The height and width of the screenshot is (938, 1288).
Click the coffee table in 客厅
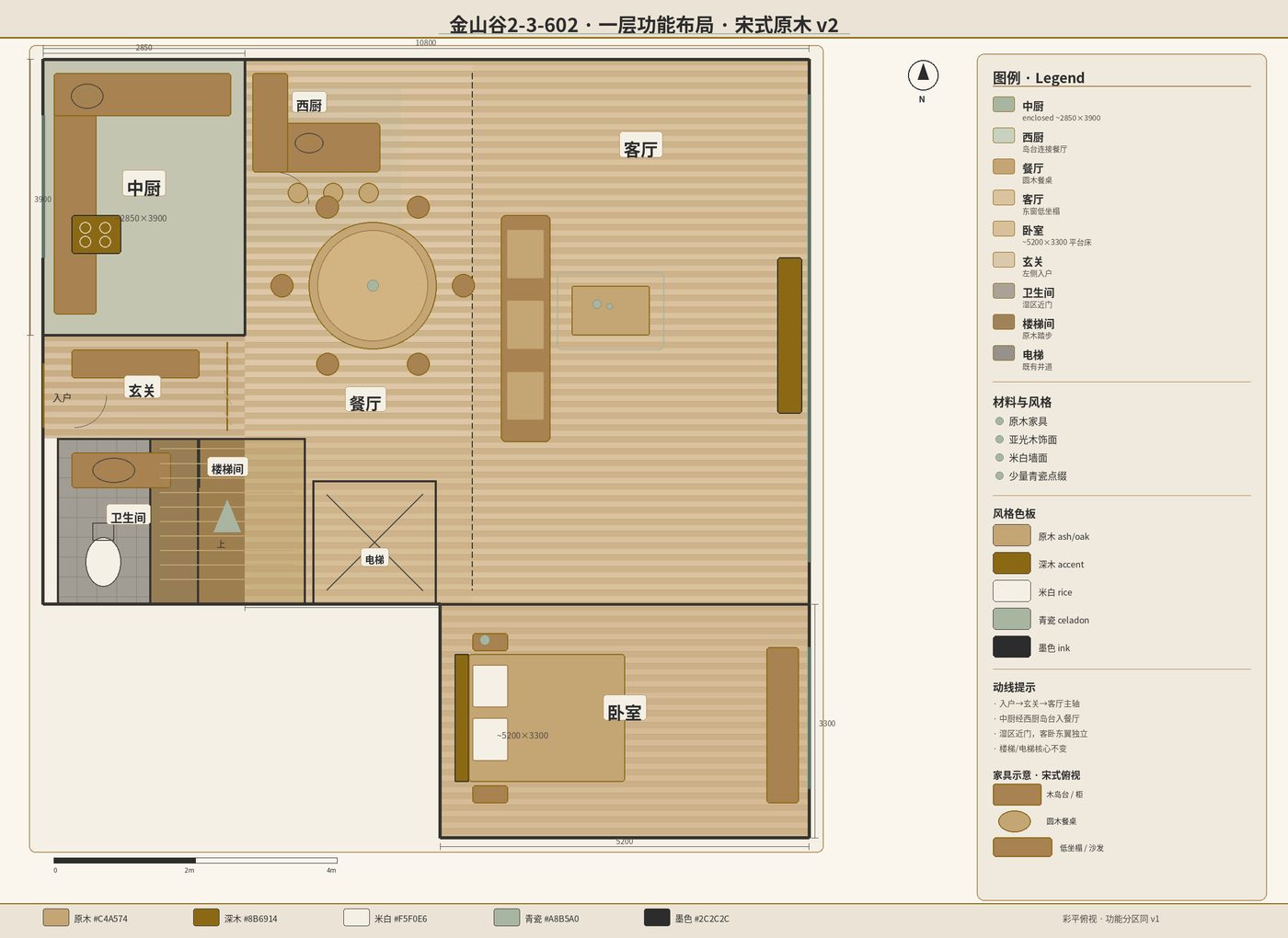click(x=611, y=310)
